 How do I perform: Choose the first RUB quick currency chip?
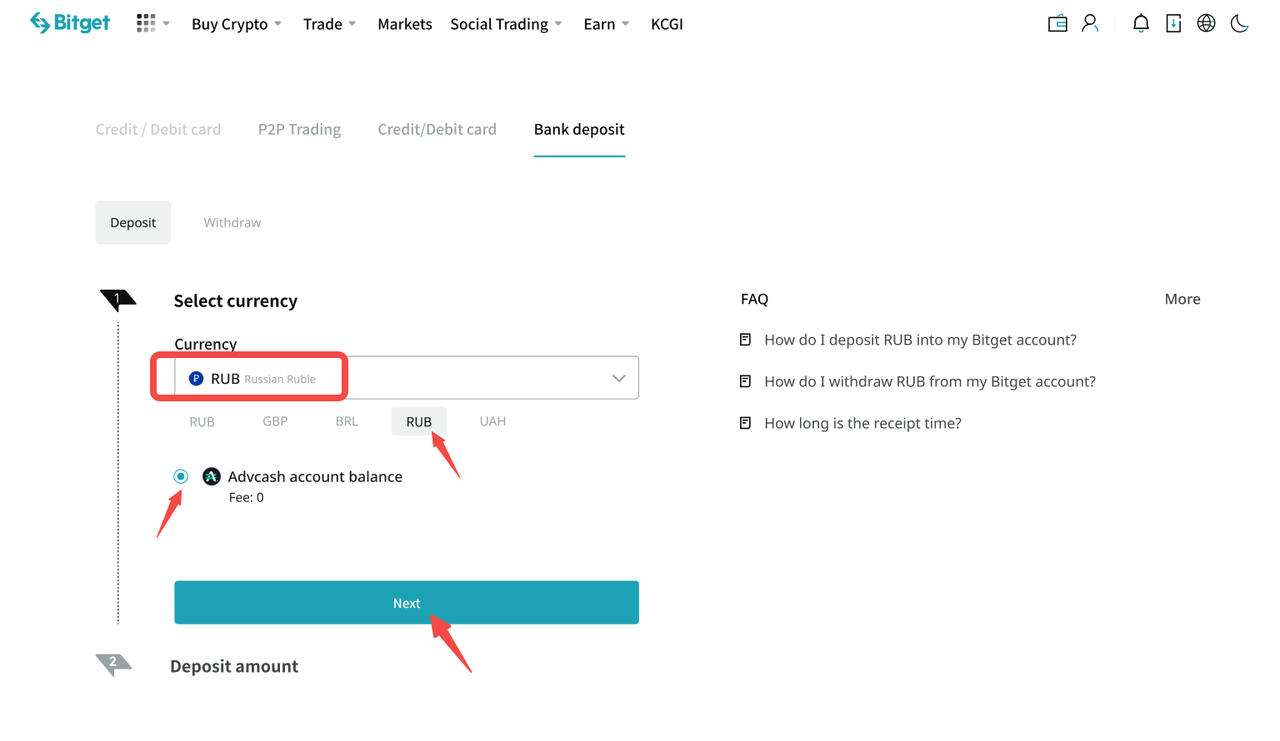click(x=202, y=421)
